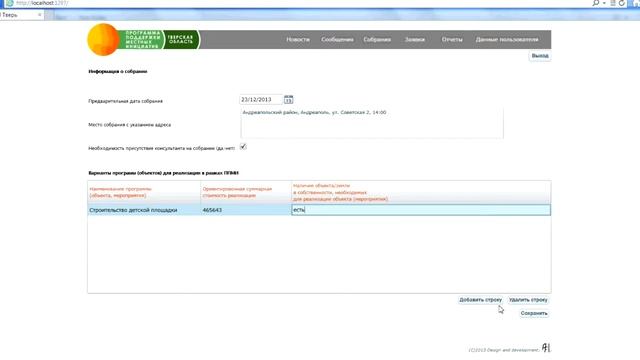Select the Тверь browser tab
Viewport: 640px width, 360px height.
point(20,15)
